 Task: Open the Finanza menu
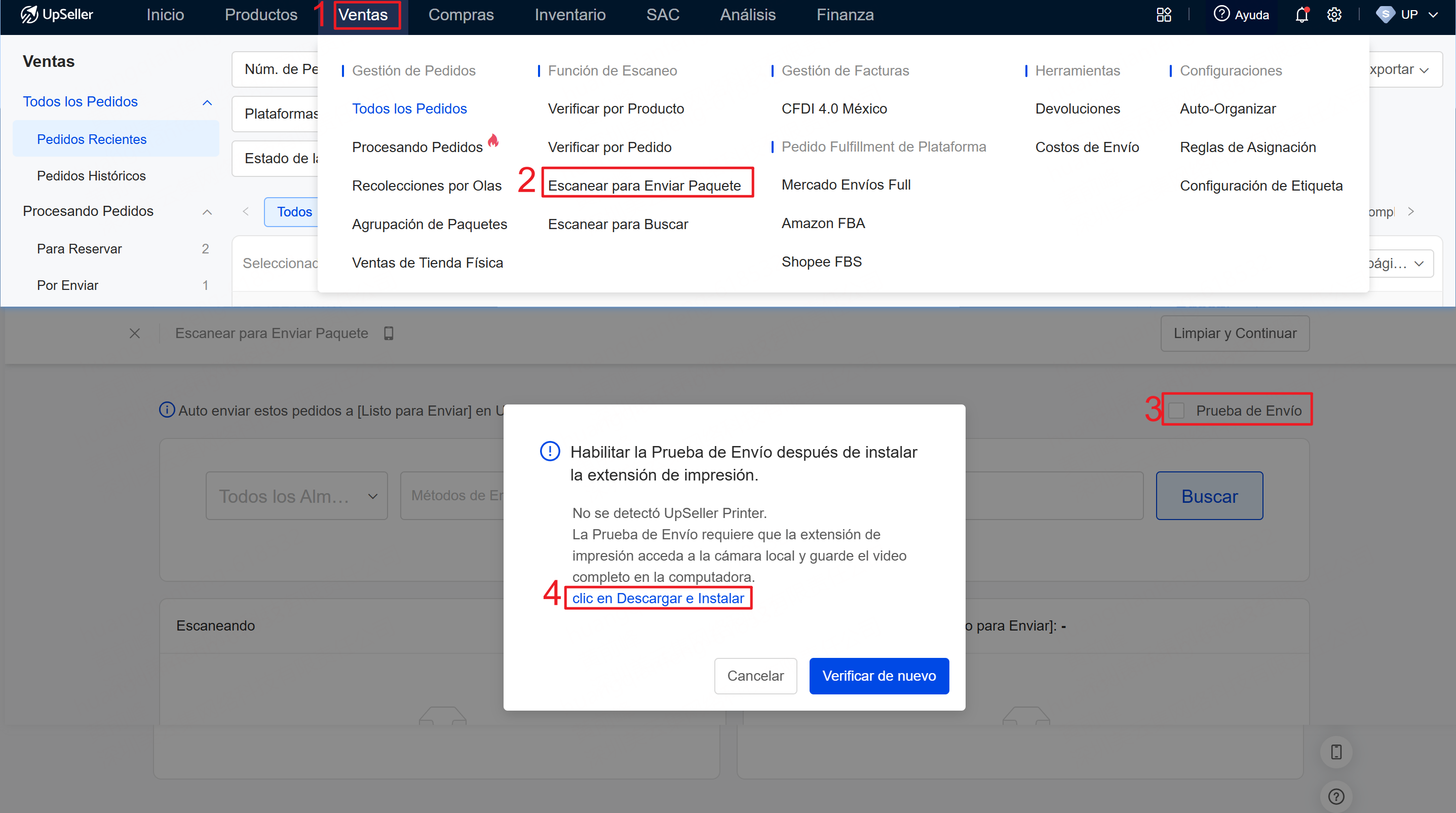point(845,15)
